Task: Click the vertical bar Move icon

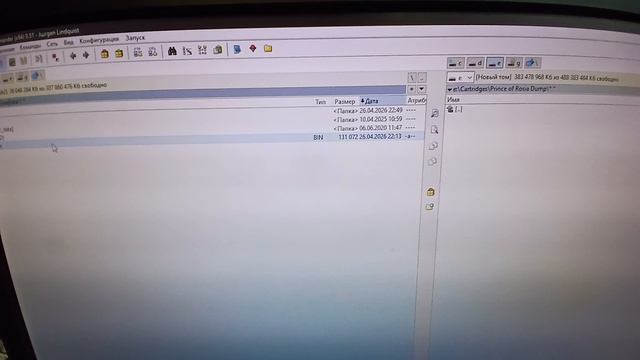Action: click(432, 162)
